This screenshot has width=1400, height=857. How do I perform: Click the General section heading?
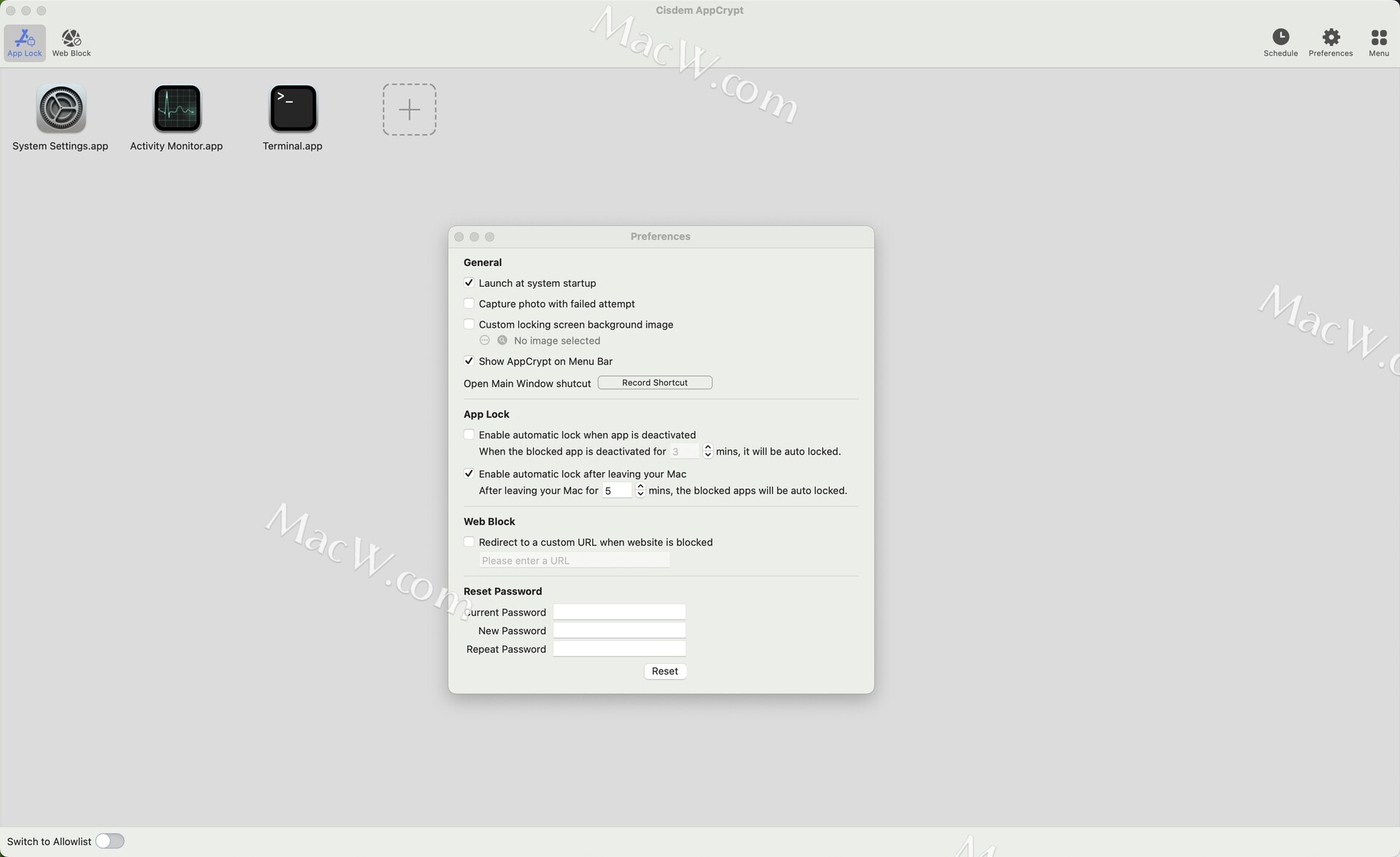(x=483, y=263)
